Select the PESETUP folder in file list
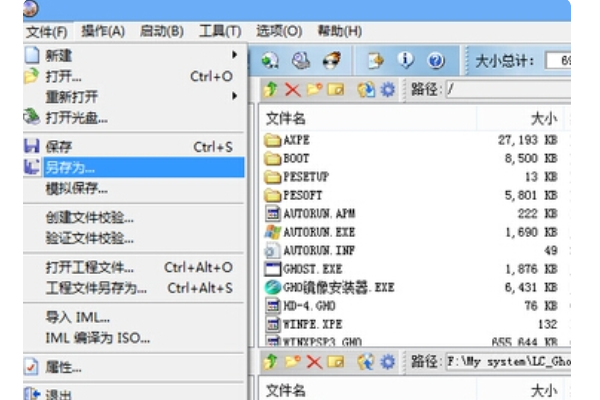This screenshot has height=400, width=600. coord(310,176)
